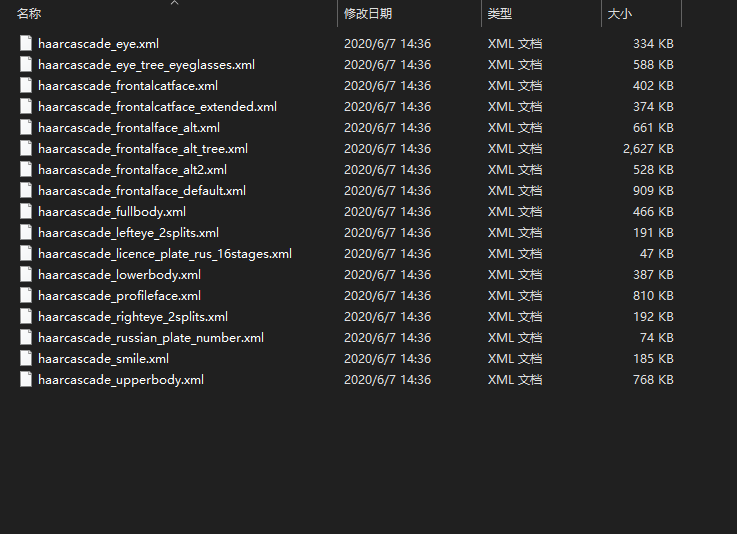Click the file icon of haarcascade_frontalcatface_extended.xml
Viewport: 737px width, 534px height.
coord(26,106)
